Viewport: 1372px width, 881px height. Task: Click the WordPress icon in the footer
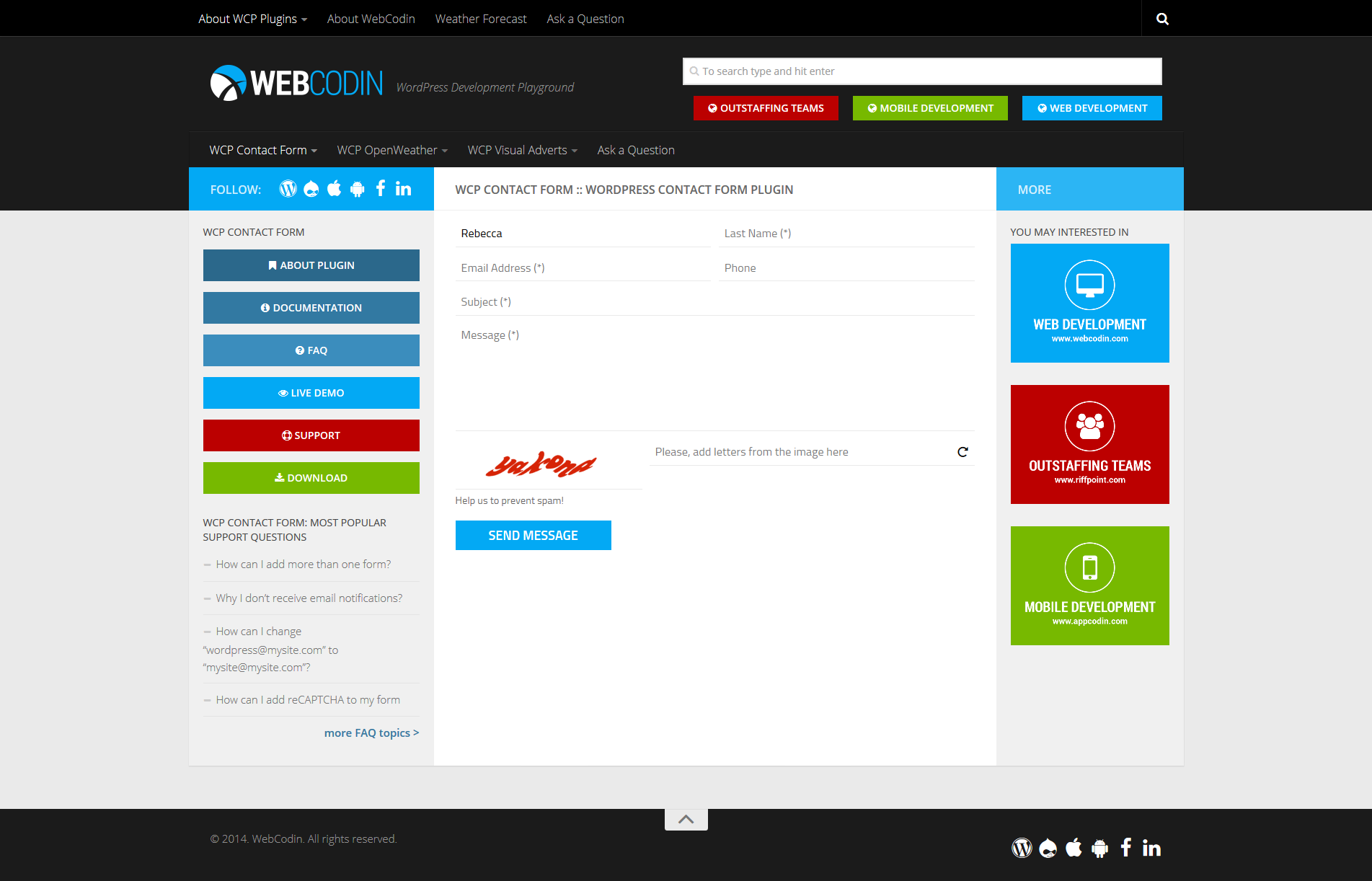click(1022, 848)
